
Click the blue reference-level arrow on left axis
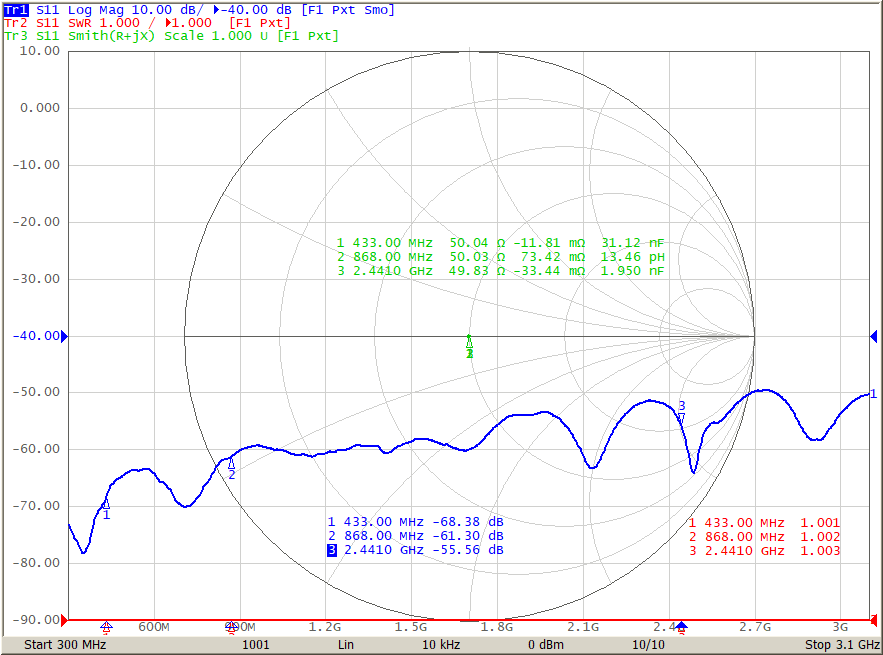pos(62,336)
